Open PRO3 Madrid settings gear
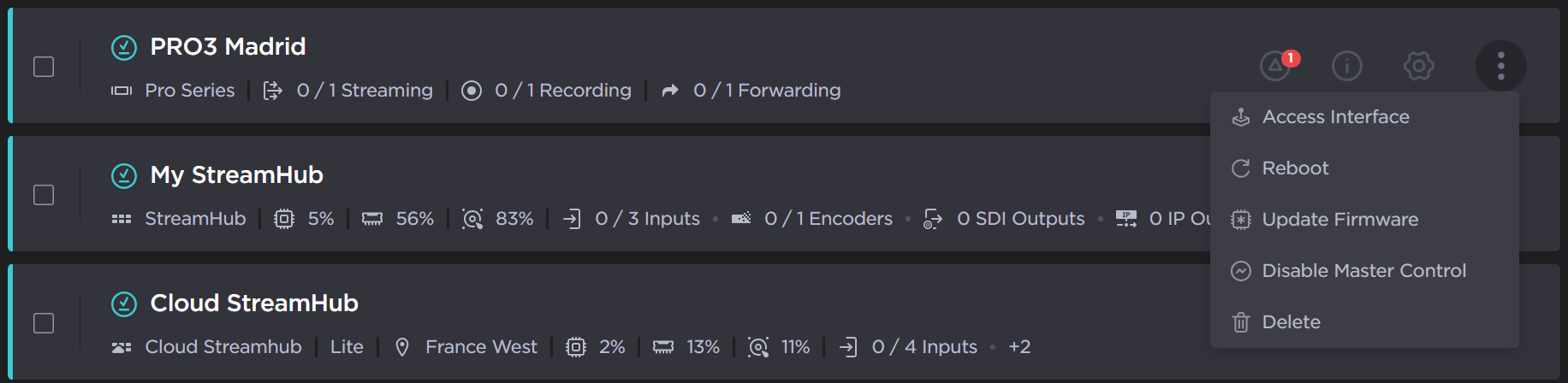 (1418, 66)
